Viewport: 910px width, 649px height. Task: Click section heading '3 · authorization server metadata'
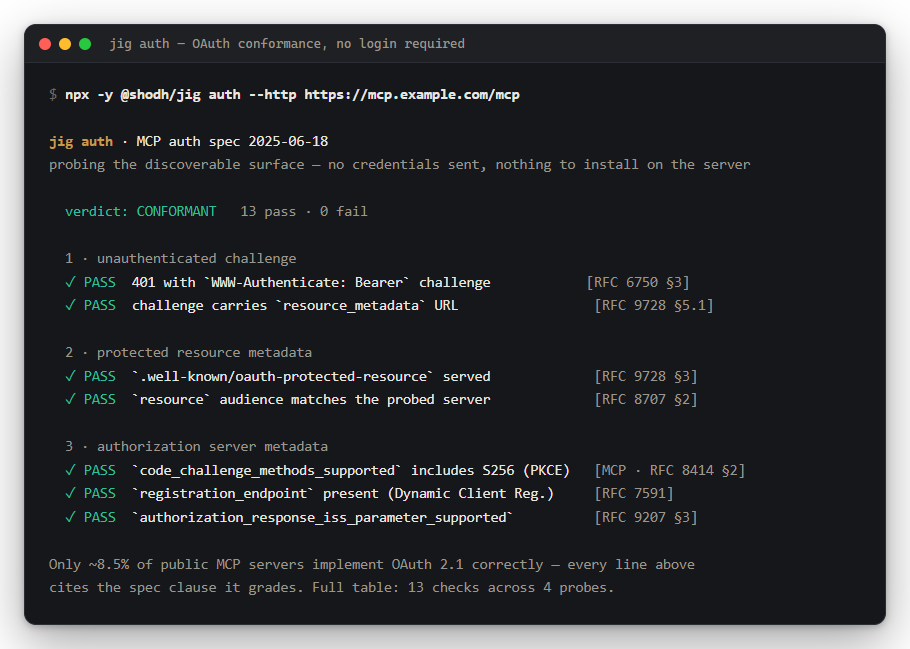[196, 446]
